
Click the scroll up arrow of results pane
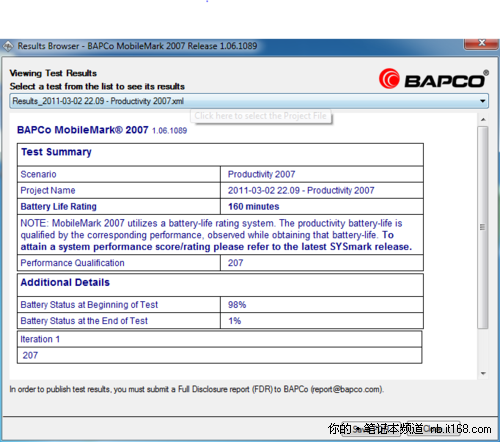[x=483, y=119]
